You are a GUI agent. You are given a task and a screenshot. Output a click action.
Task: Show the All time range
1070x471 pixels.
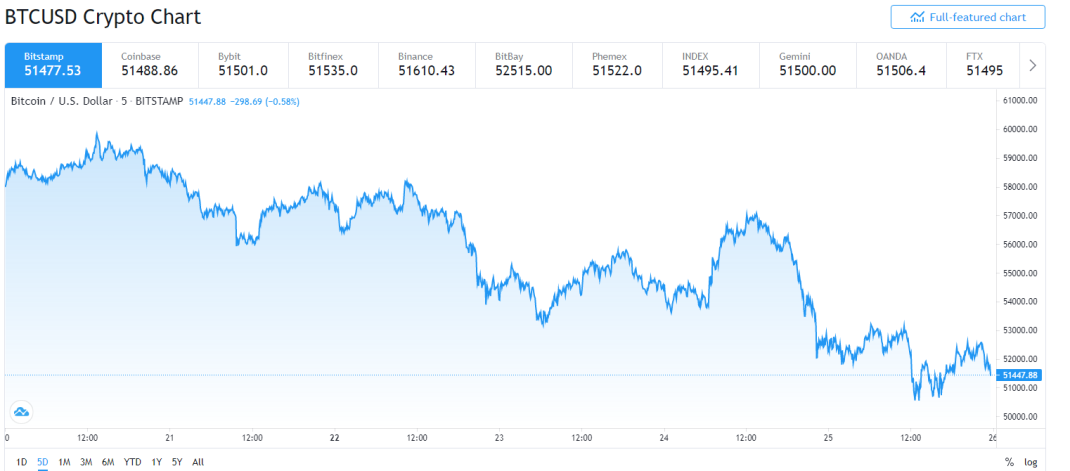[x=198, y=462]
